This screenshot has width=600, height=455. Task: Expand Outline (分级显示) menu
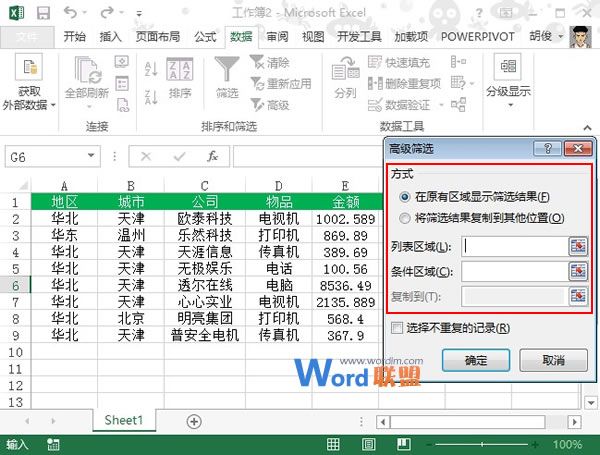(508, 82)
